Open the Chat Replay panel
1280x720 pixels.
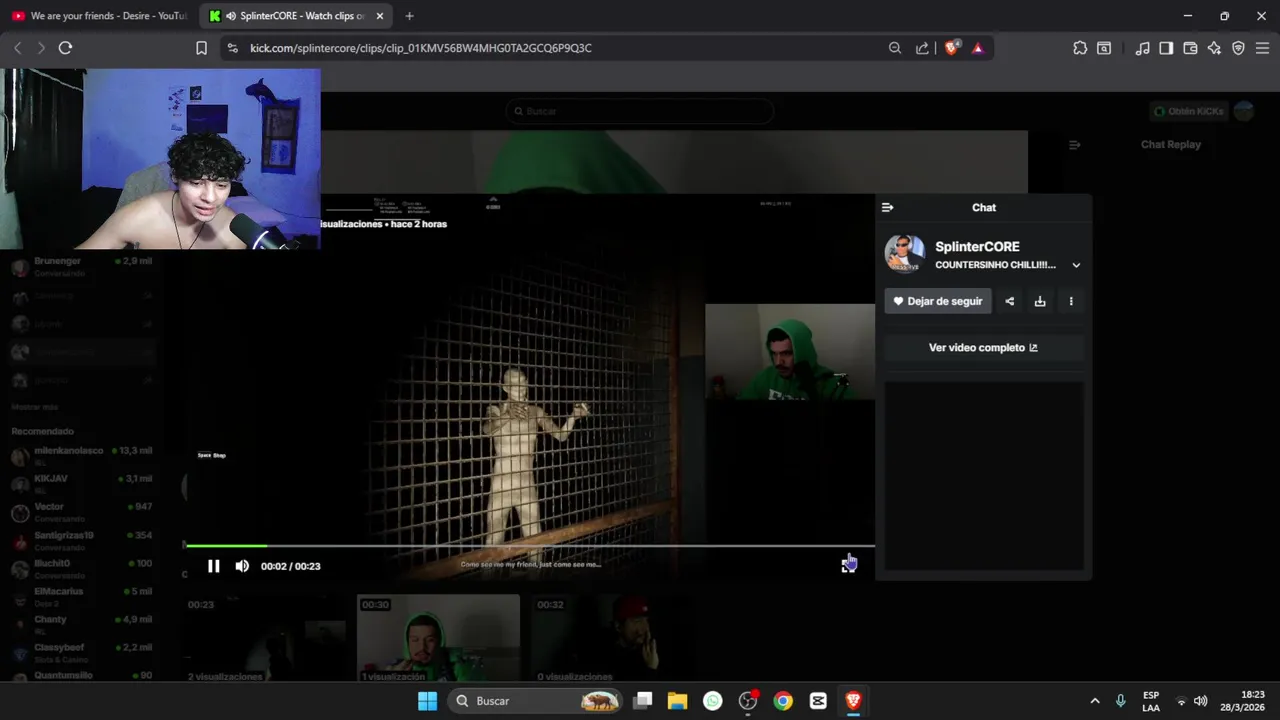coord(1171,144)
